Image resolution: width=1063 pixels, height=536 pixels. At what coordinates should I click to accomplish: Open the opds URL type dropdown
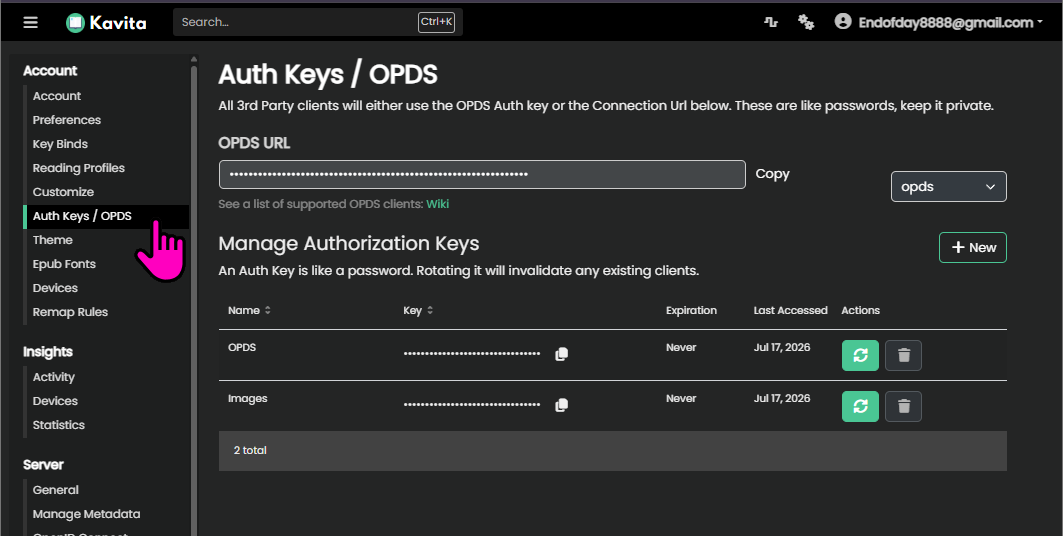pyautogui.click(x=948, y=186)
